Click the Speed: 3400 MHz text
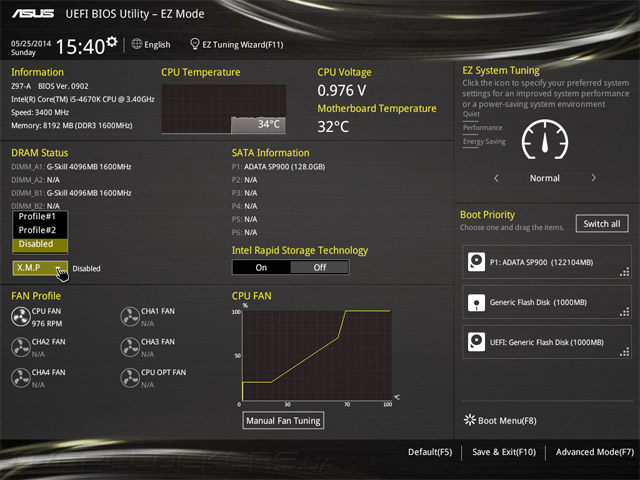The height and width of the screenshot is (480, 640). [x=40, y=112]
